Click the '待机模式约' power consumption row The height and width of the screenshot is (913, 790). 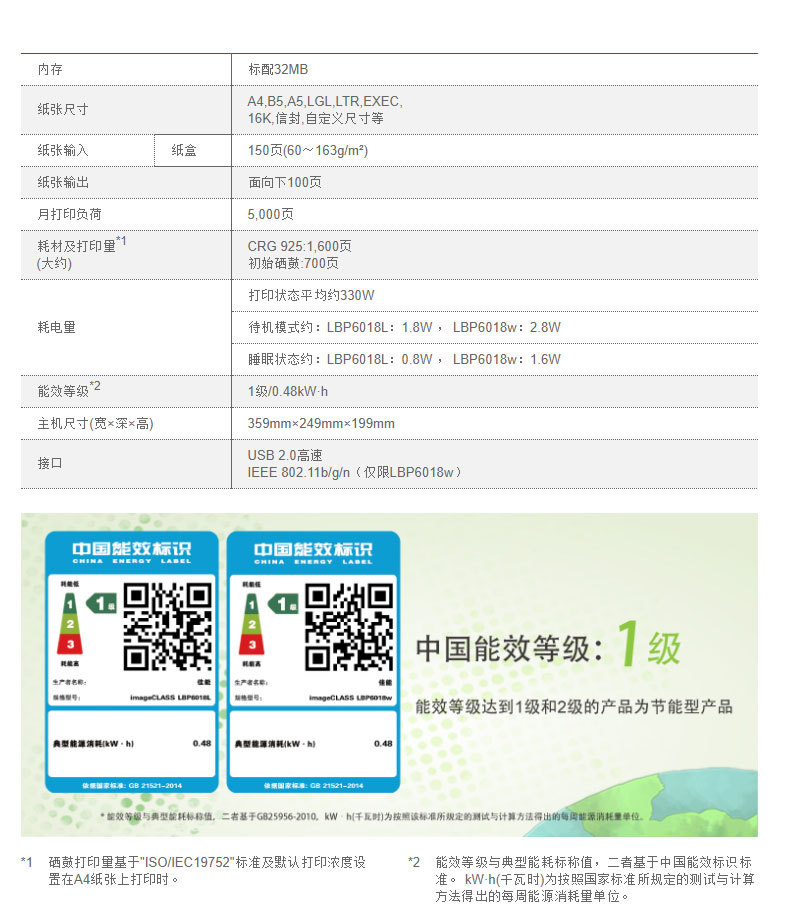tap(494, 327)
